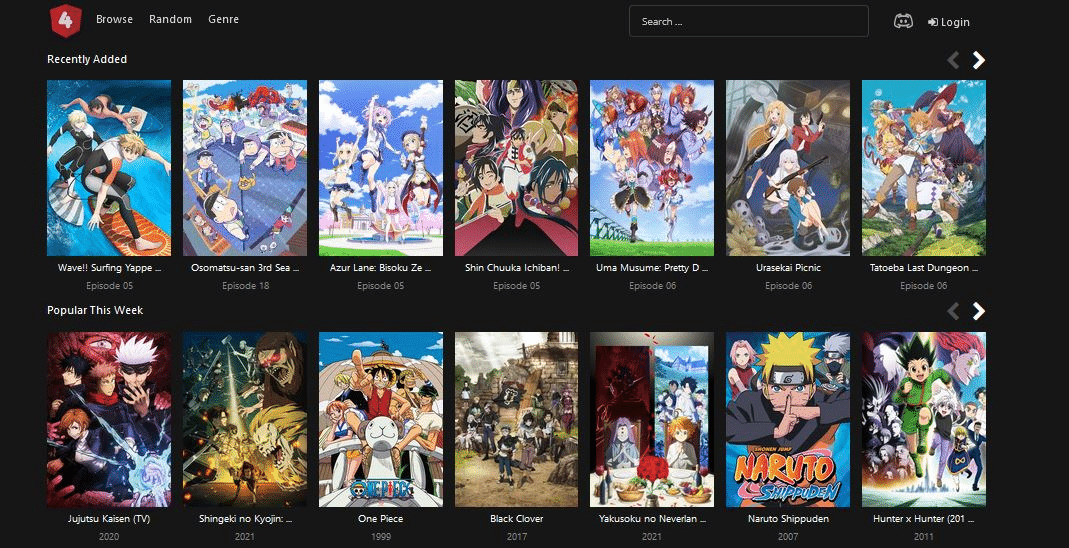The image size is (1069, 548).
Task: Show next Popular This Week items with right arrow
Action: 978,311
